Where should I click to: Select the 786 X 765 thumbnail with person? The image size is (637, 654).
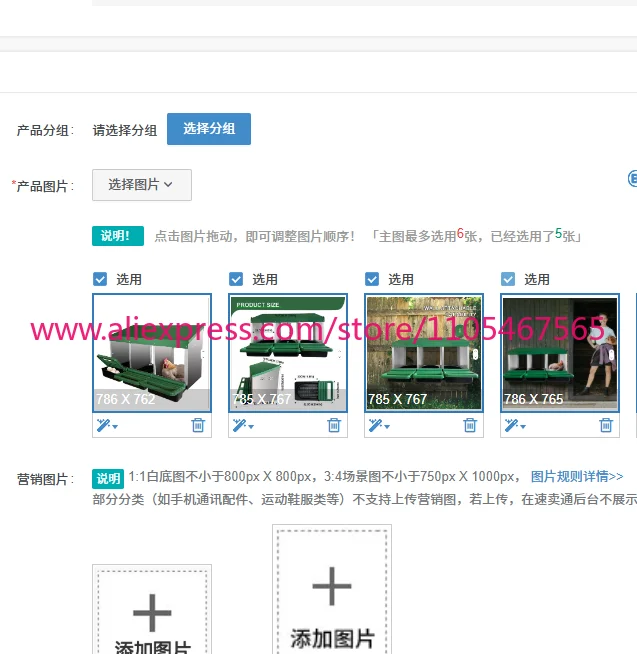(560, 353)
